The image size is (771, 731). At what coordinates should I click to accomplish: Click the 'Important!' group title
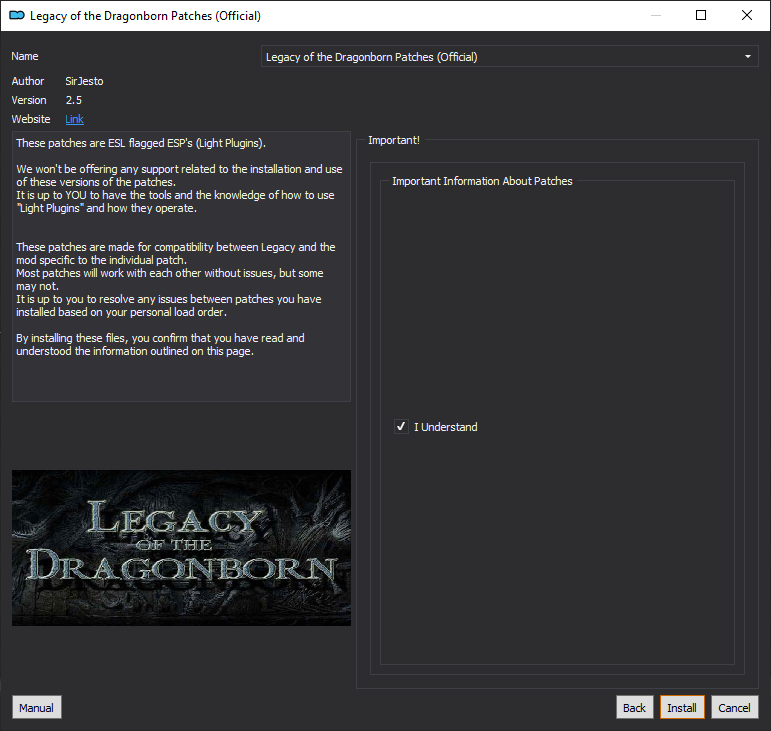394,140
